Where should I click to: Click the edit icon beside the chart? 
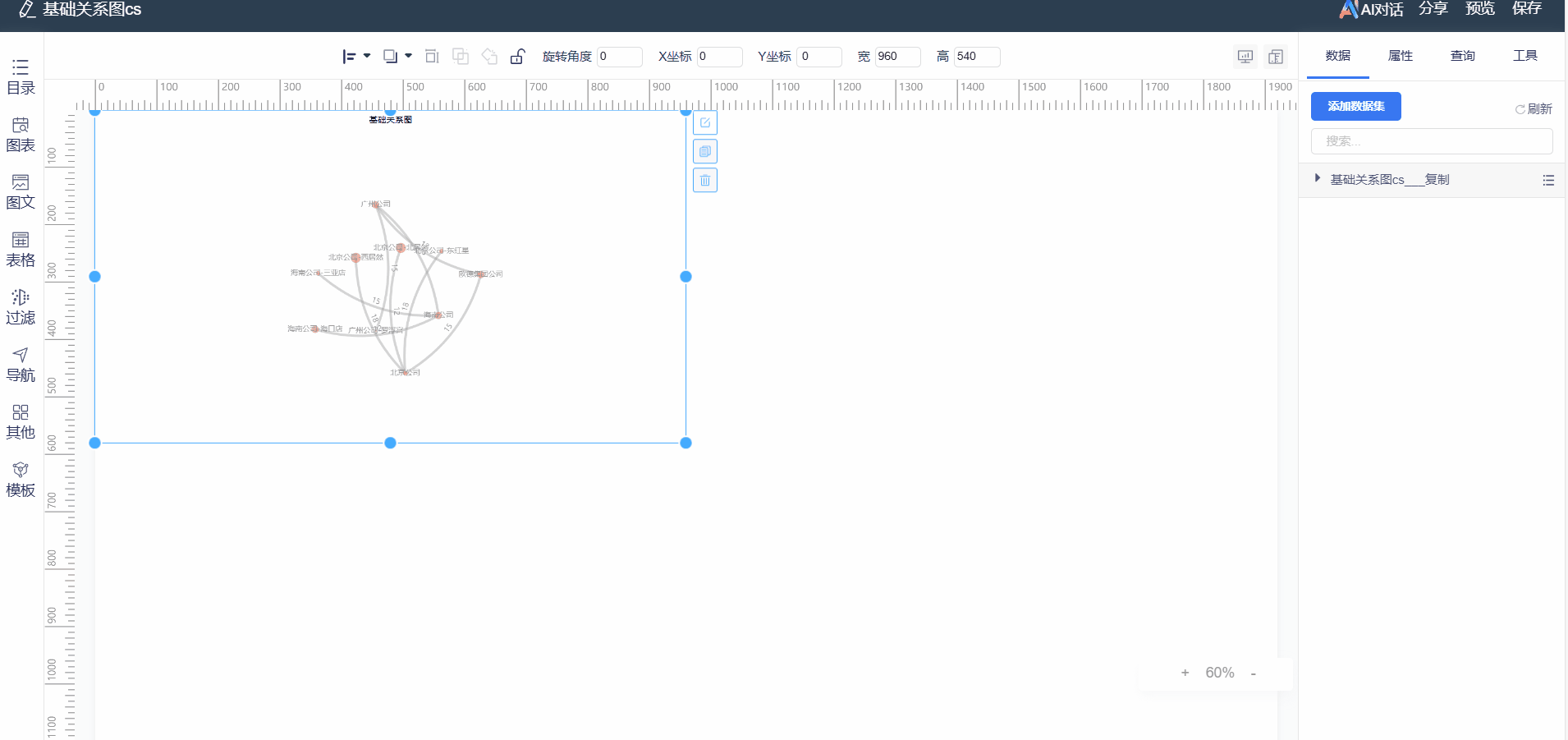pyautogui.click(x=705, y=123)
